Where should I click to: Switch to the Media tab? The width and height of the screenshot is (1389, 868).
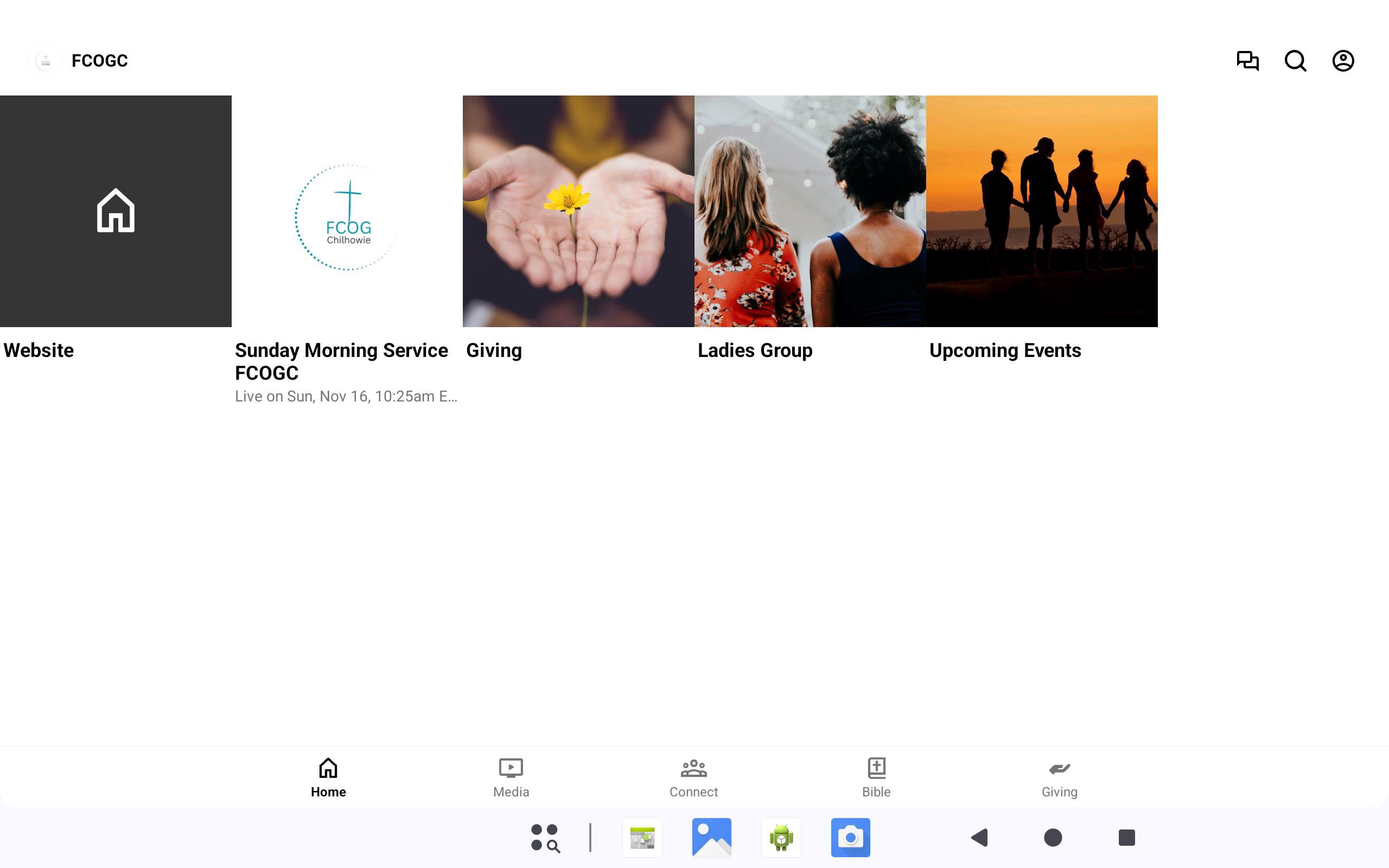click(511, 777)
